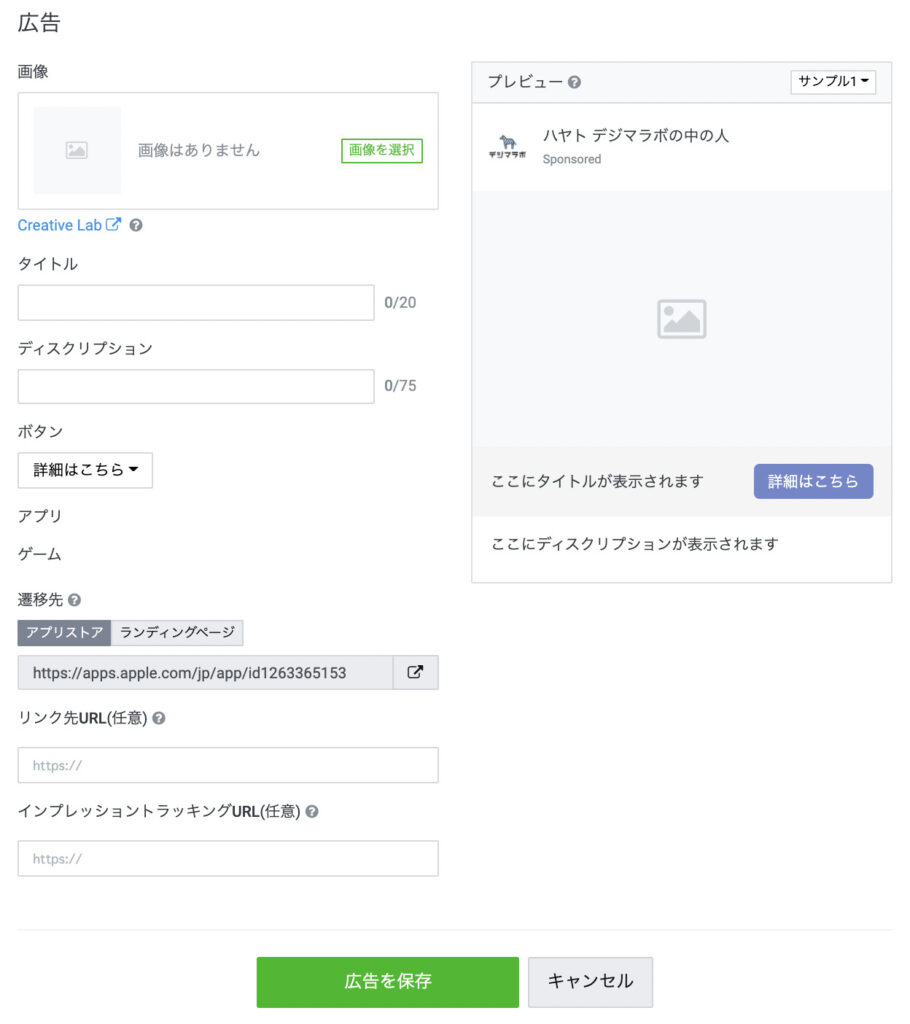Image resolution: width=910 pixels, height=1024 pixels.
Task: Switch destination to ランディングページ
Action: tap(178, 633)
